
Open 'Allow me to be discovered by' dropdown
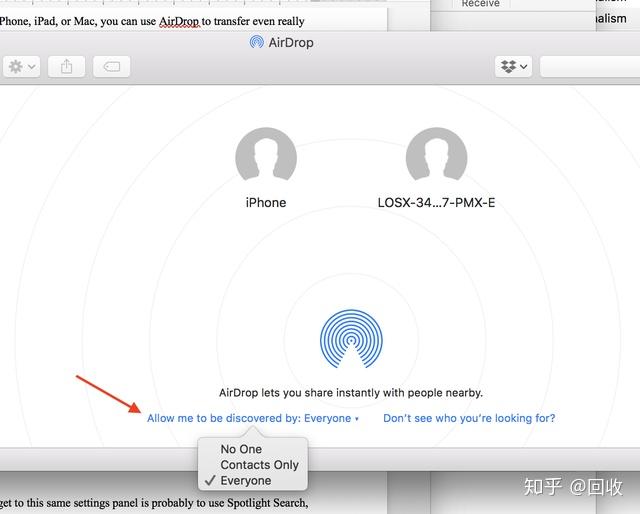[253, 418]
